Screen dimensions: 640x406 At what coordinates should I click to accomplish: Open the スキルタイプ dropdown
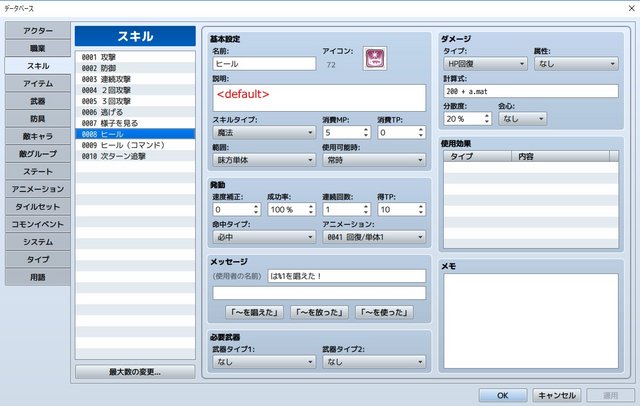[264, 133]
